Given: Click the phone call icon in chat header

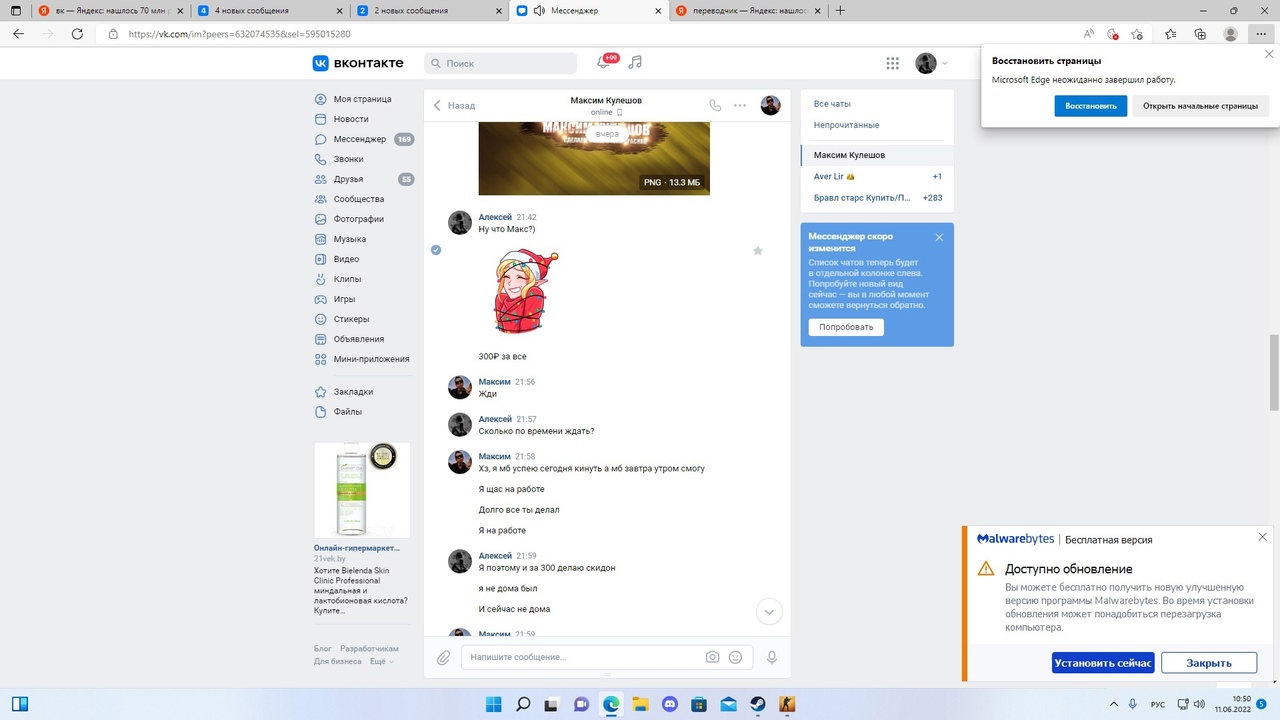Looking at the screenshot, I should (x=714, y=105).
